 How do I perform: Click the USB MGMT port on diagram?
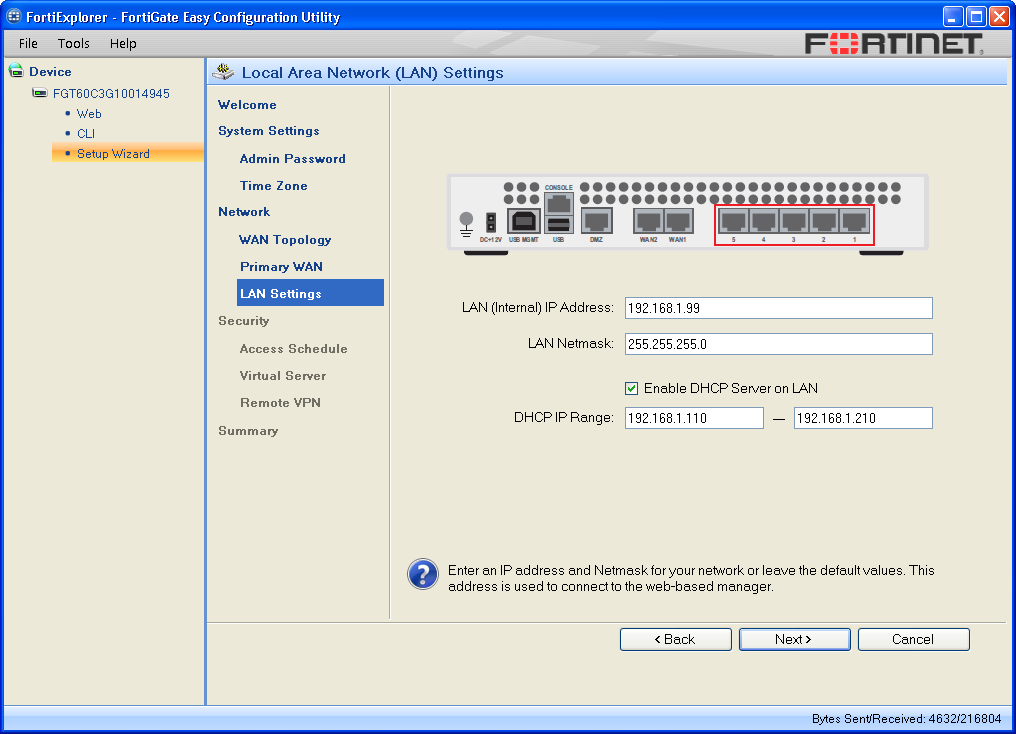pos(524,221)
